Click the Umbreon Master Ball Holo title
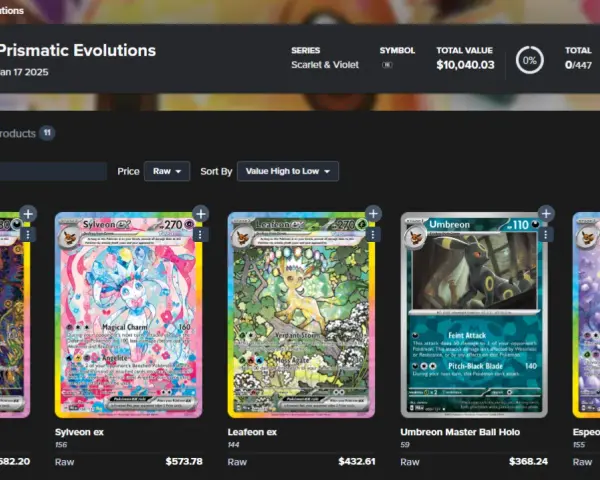This screenshot has height=480, width=600. [x=460, y=432]
